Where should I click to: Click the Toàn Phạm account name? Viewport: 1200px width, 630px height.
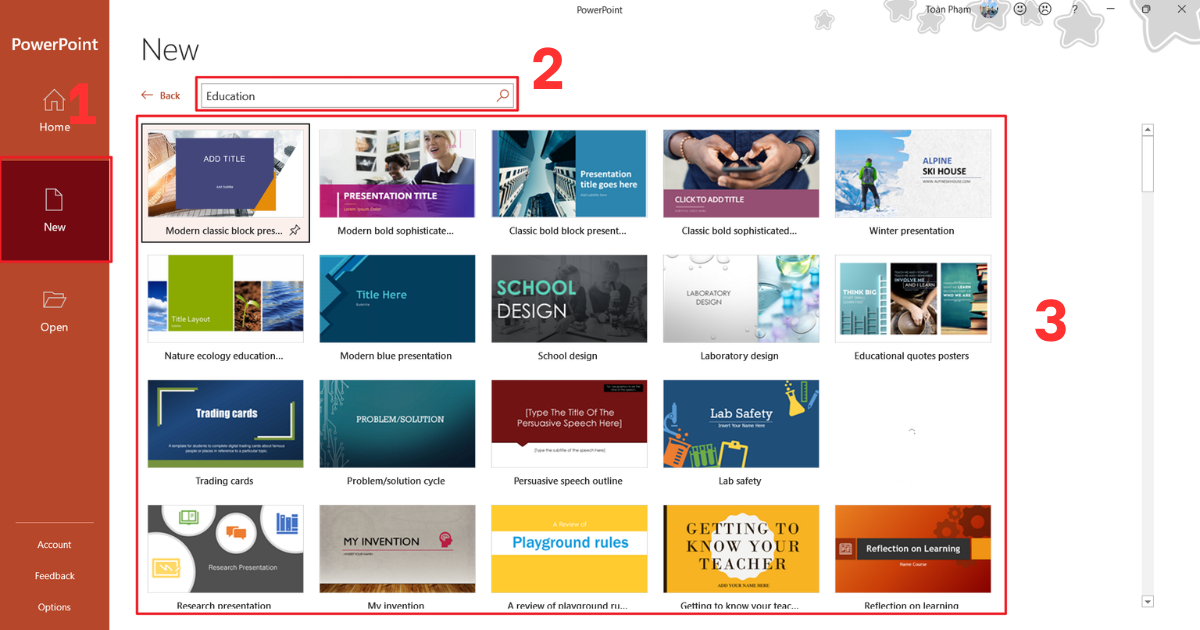click(x=949, y=10)
